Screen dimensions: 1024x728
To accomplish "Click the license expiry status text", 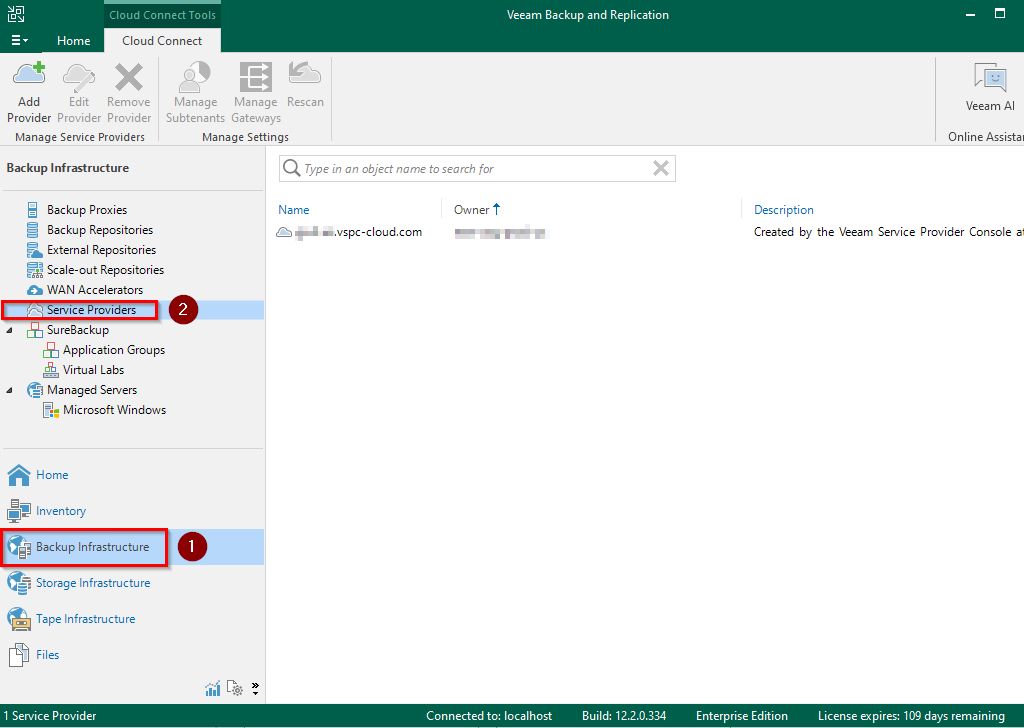I will (911, 716).
